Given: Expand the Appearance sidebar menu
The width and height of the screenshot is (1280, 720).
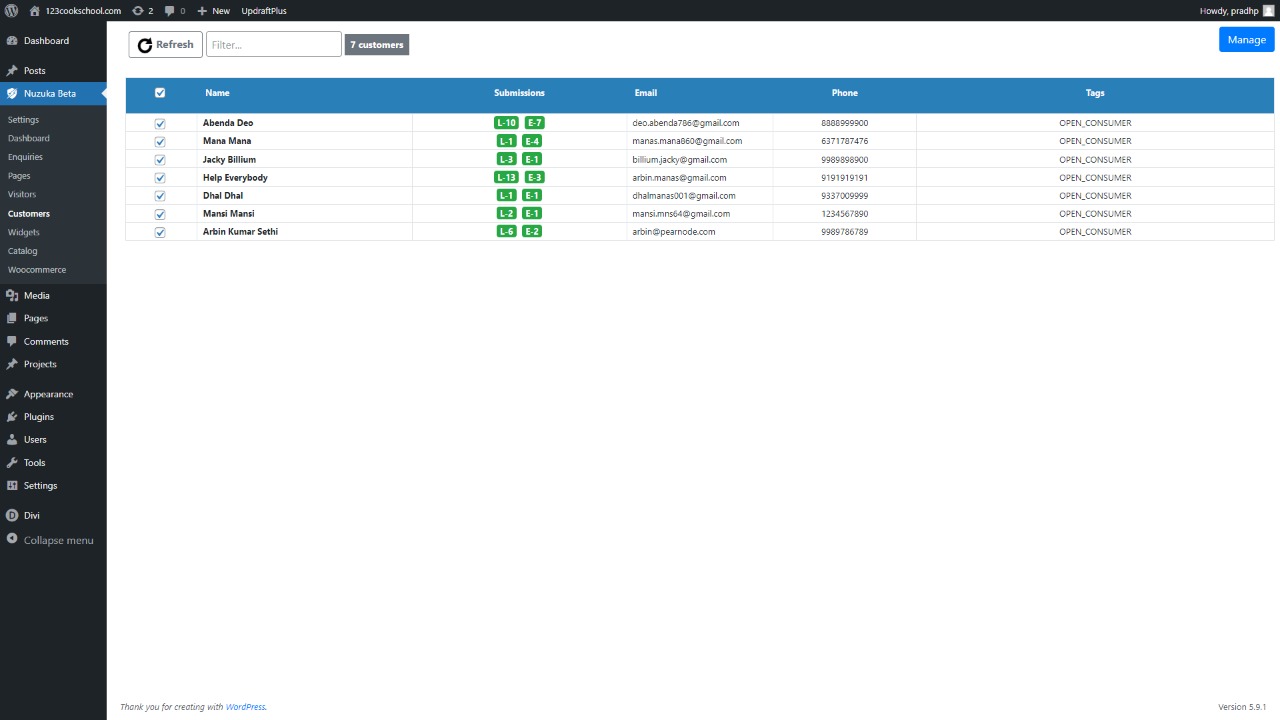Looking at the screenshot, I should pos(48,394).
